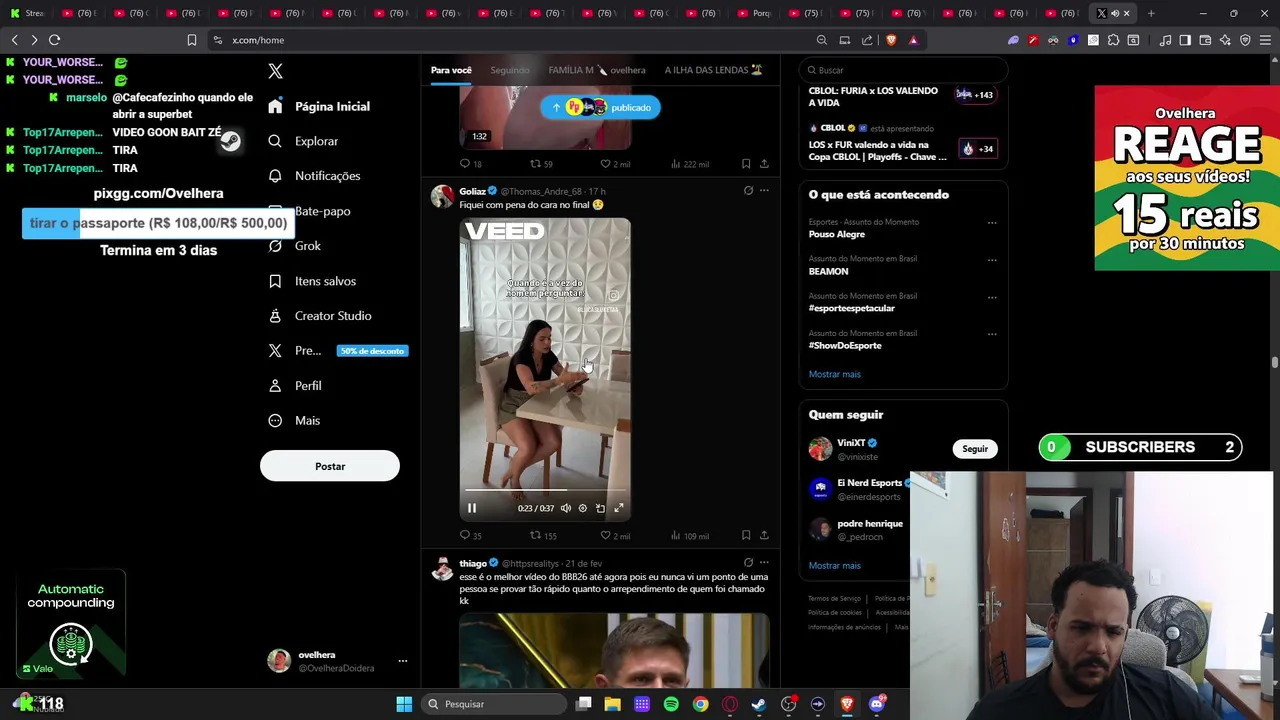The width and height of the screenshot is (1280, 720).
Task: Bookmark the Goliaz post
Action: (746, 536)
